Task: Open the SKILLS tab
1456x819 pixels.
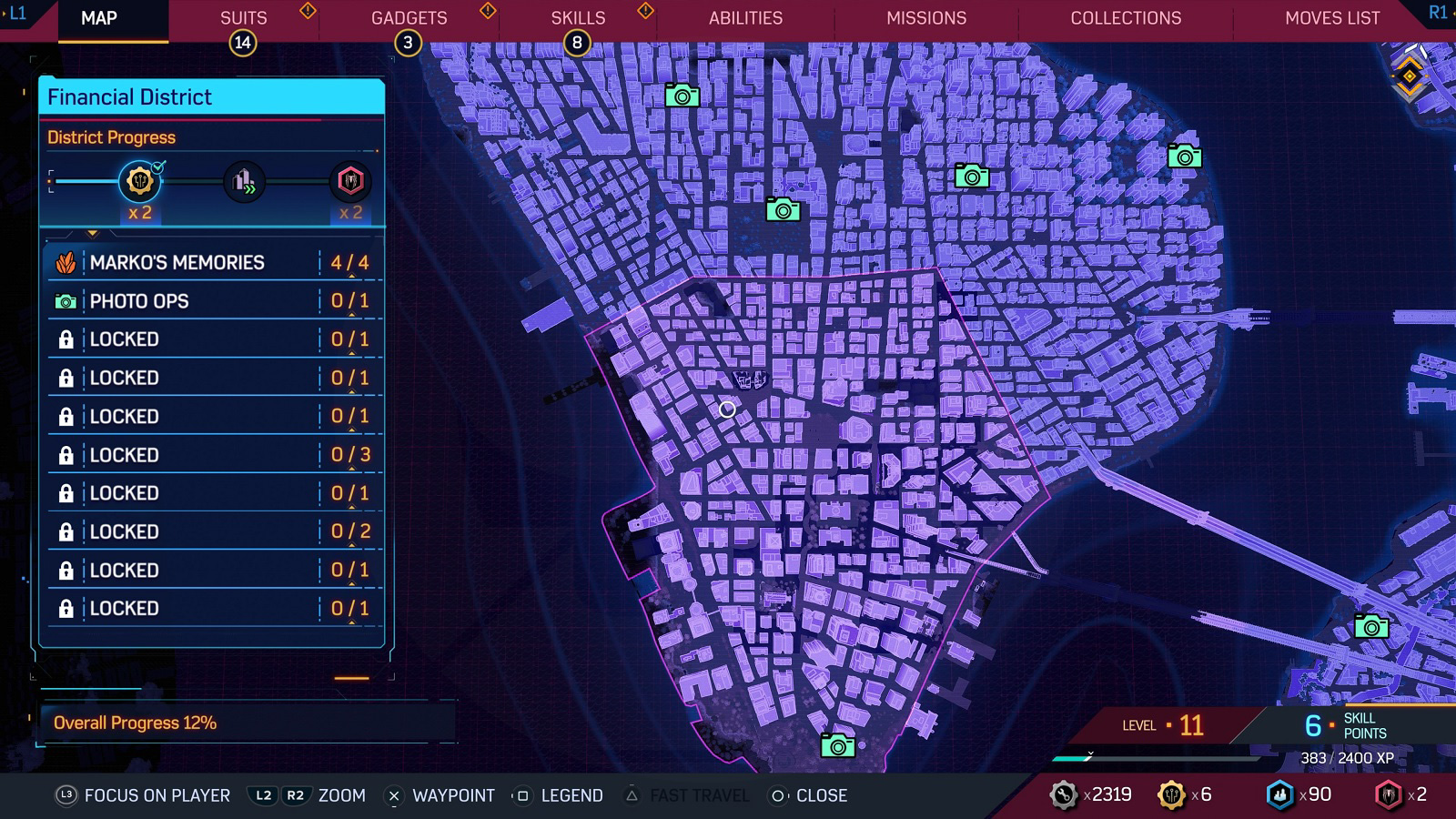Action: (578, 18)
